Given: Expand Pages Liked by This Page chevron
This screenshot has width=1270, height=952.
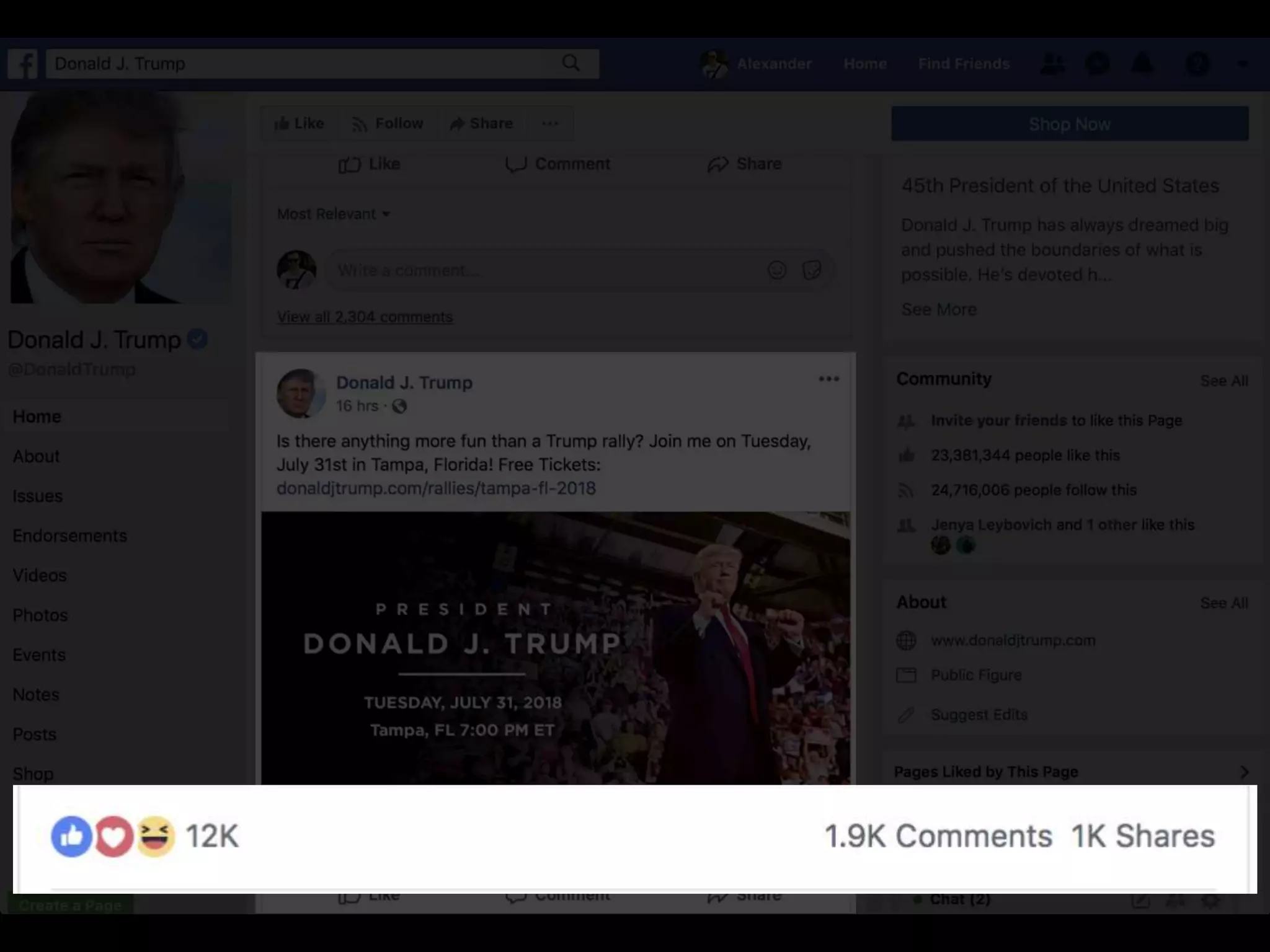Looking at the screenshot, I should tap(1244, 772).
